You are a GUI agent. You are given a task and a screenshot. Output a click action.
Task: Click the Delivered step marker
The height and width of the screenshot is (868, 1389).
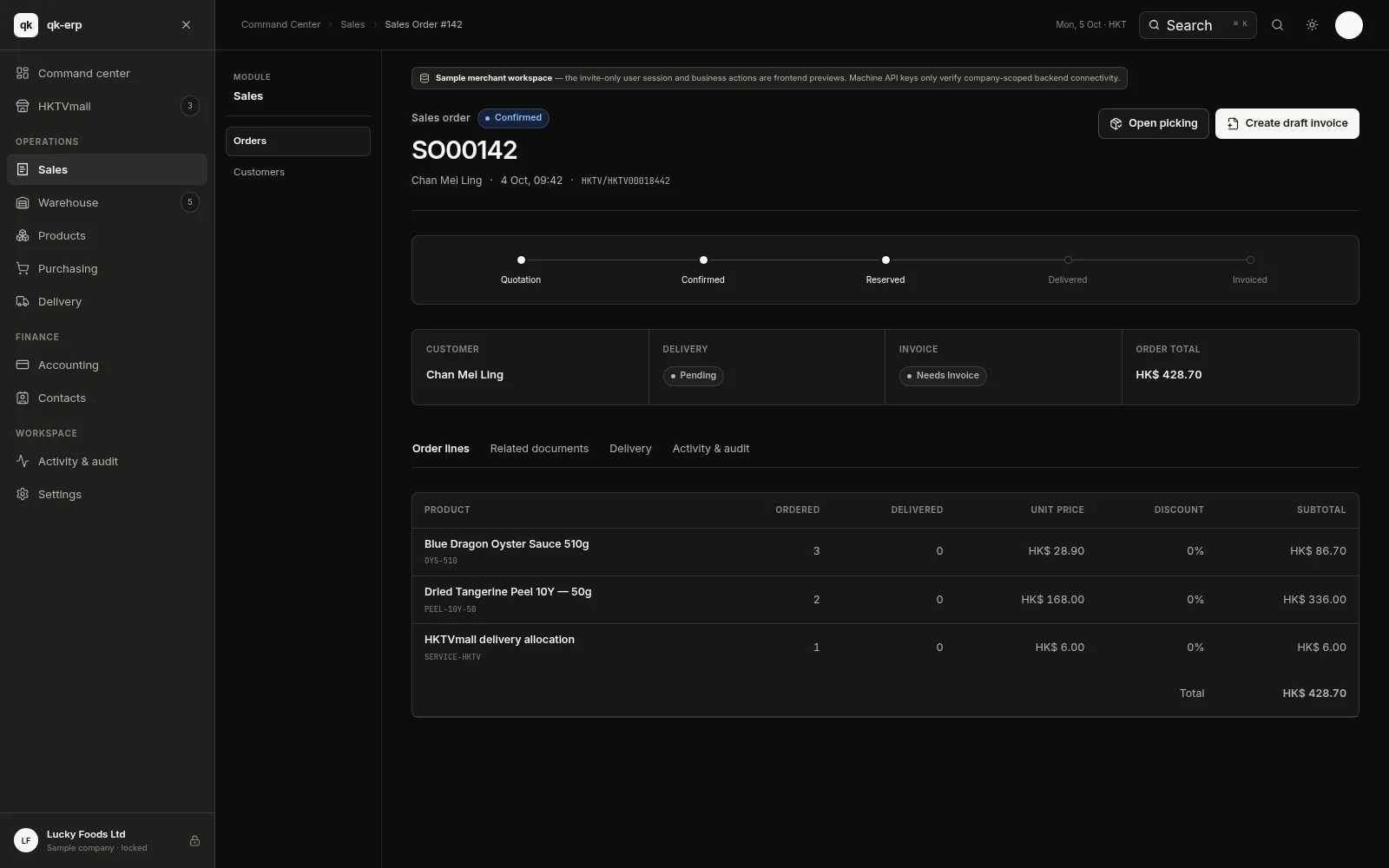[x=1068, y=260]
